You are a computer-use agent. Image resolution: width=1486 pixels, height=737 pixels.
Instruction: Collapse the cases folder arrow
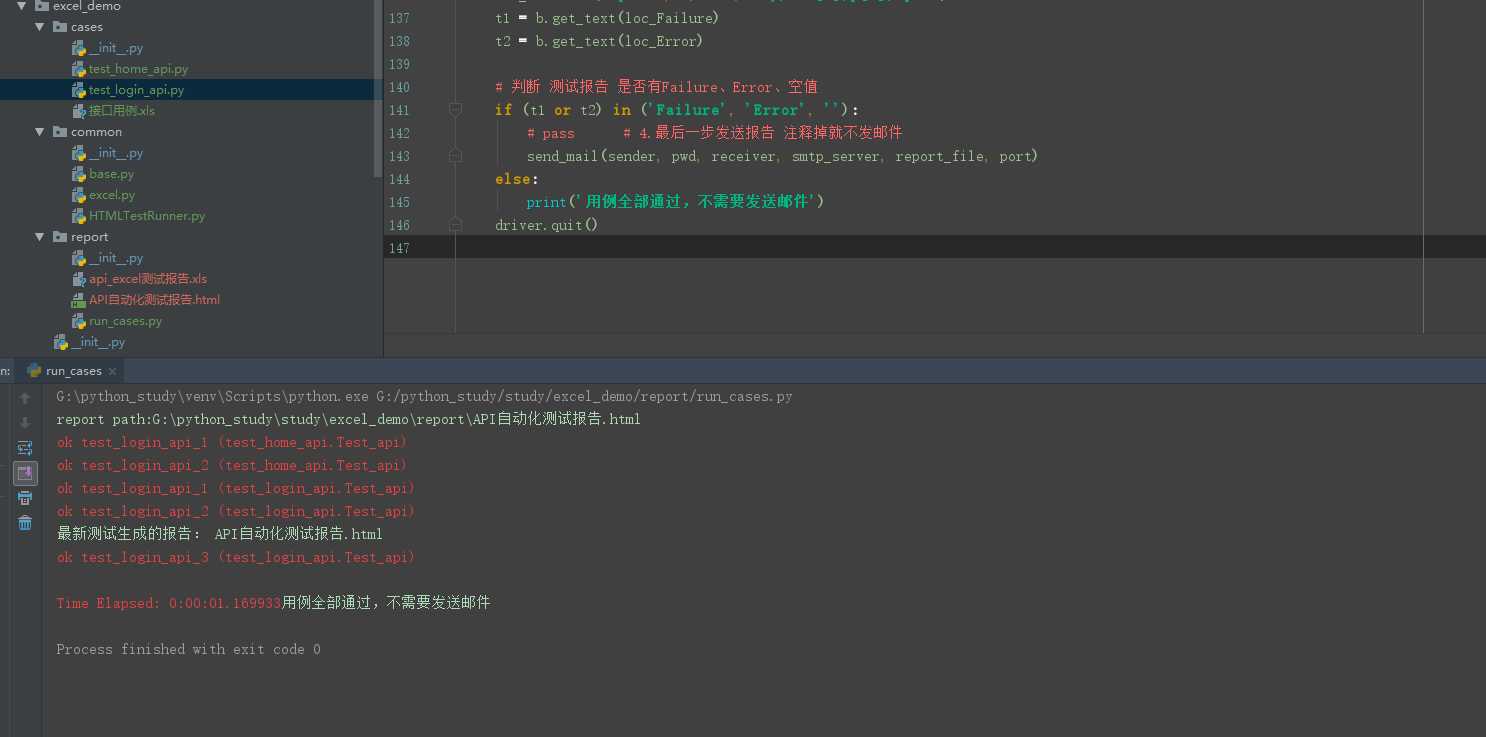click(39, 27)
